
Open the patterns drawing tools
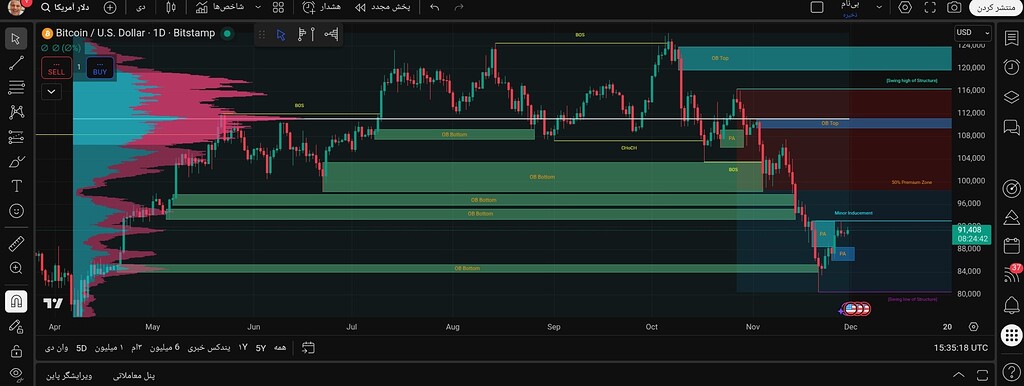click(x=16, y=112)
